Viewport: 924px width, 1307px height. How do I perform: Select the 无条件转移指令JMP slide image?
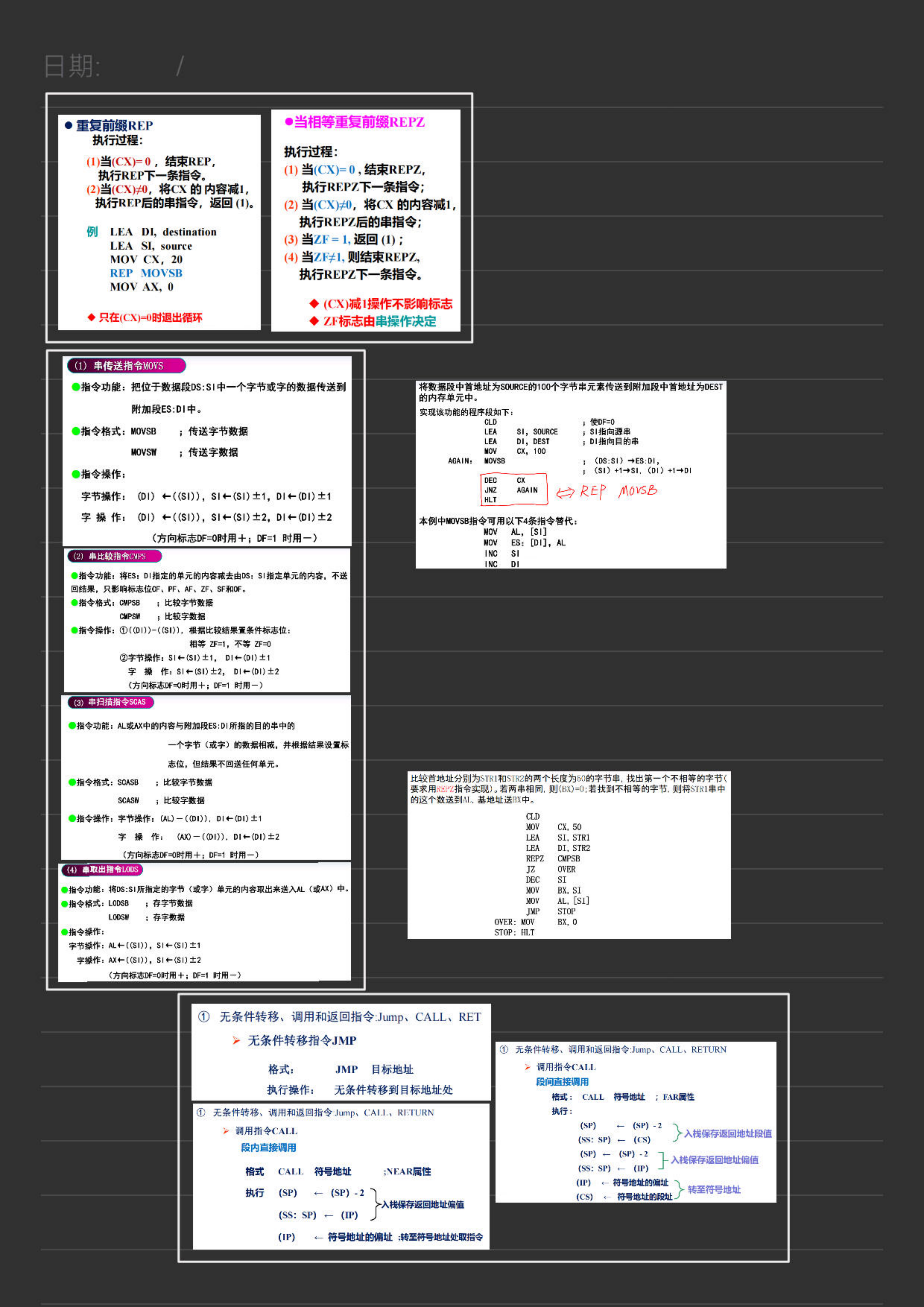[341, 1052]
